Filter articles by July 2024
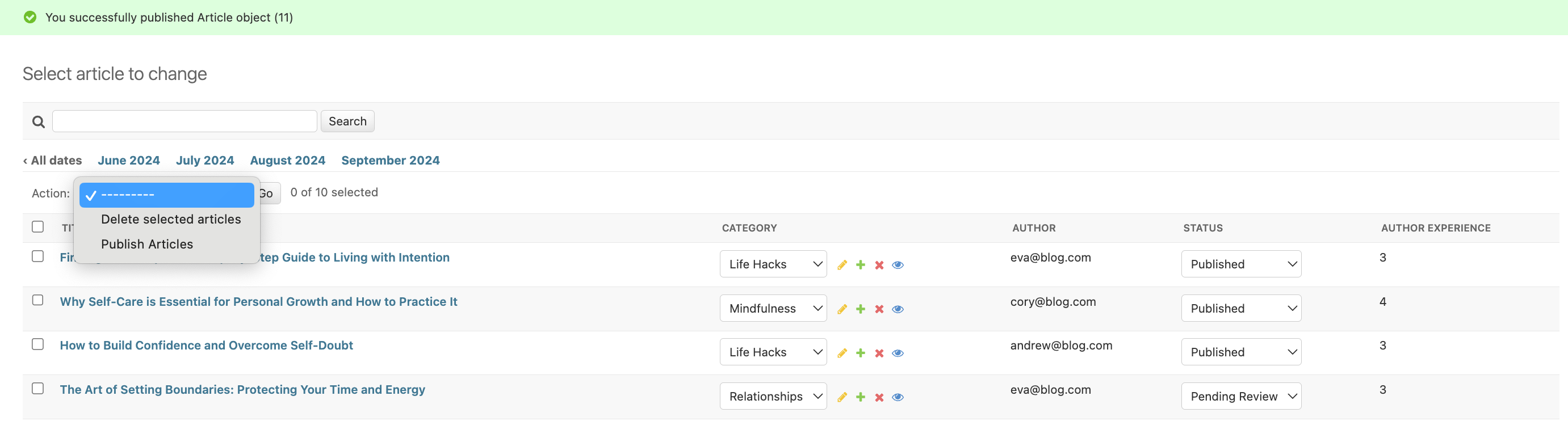The width and height of the screenshot is (1568, 421). [204, 160]
